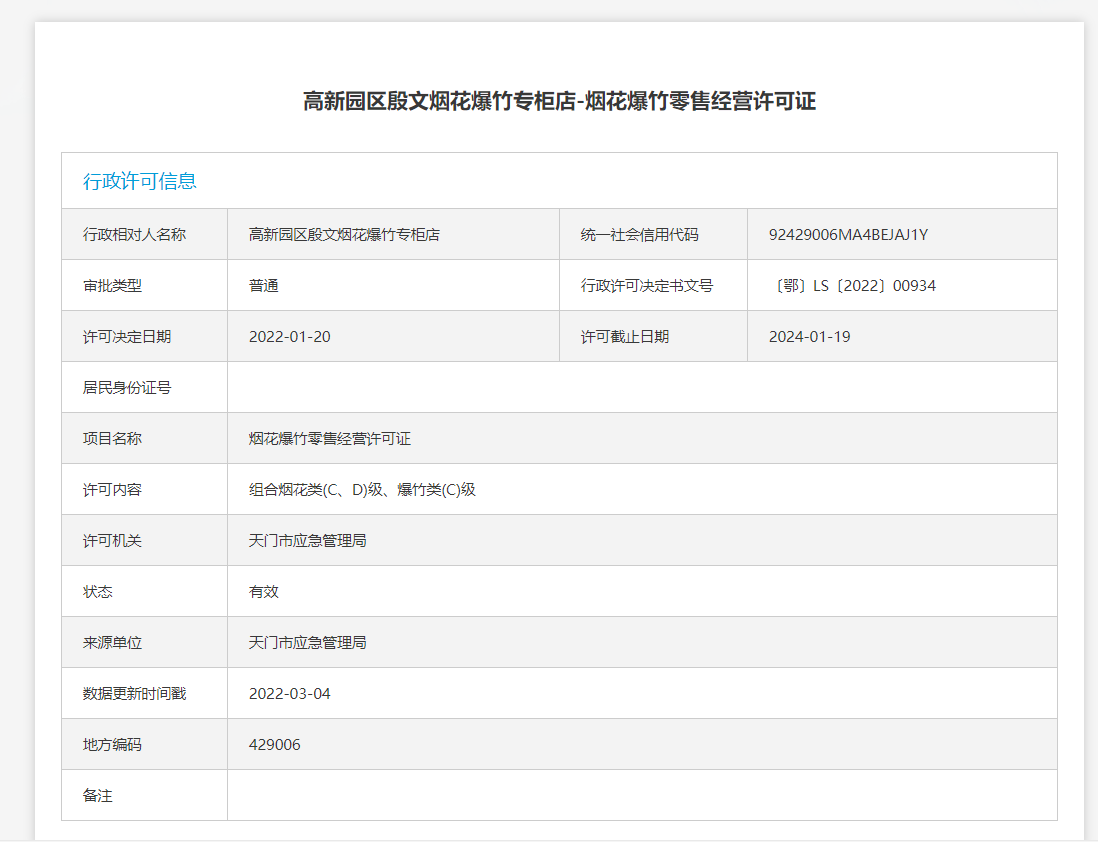Image resolution: width=1098 pixels, height=842 pixels.
Task: Select project name 烟花爆竹零售经营许可证 value
Action: click(329, 439)
